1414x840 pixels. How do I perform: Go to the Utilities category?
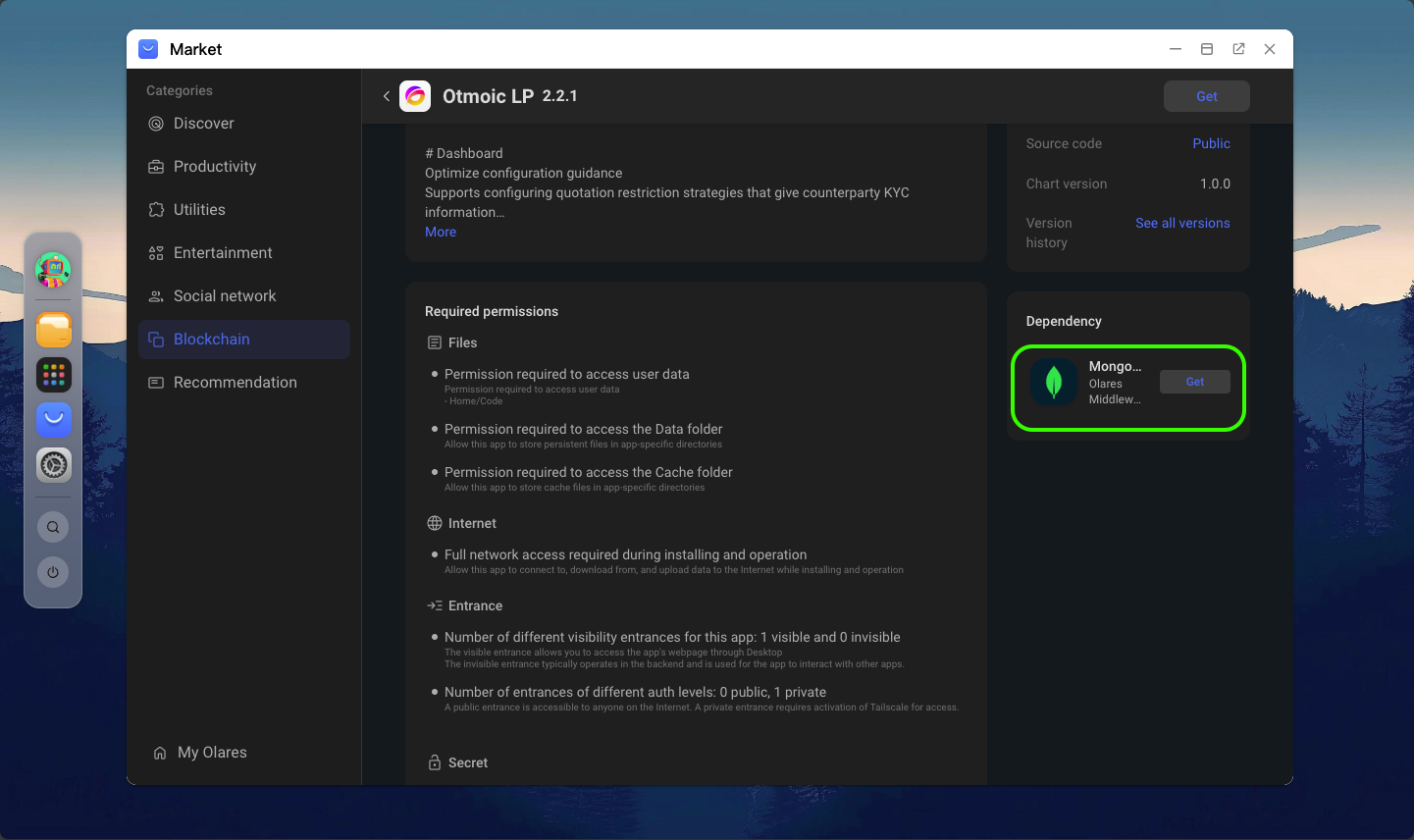click(x=199, y=210)
